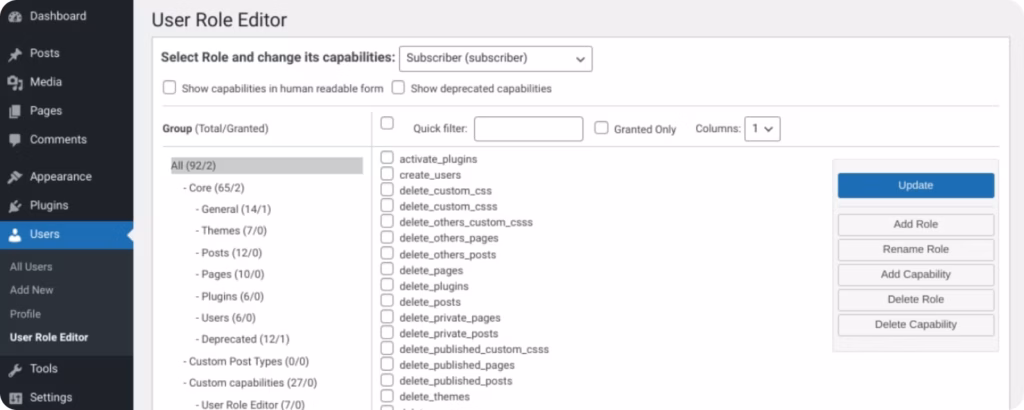Click the Users person icon

coord(15,234)
